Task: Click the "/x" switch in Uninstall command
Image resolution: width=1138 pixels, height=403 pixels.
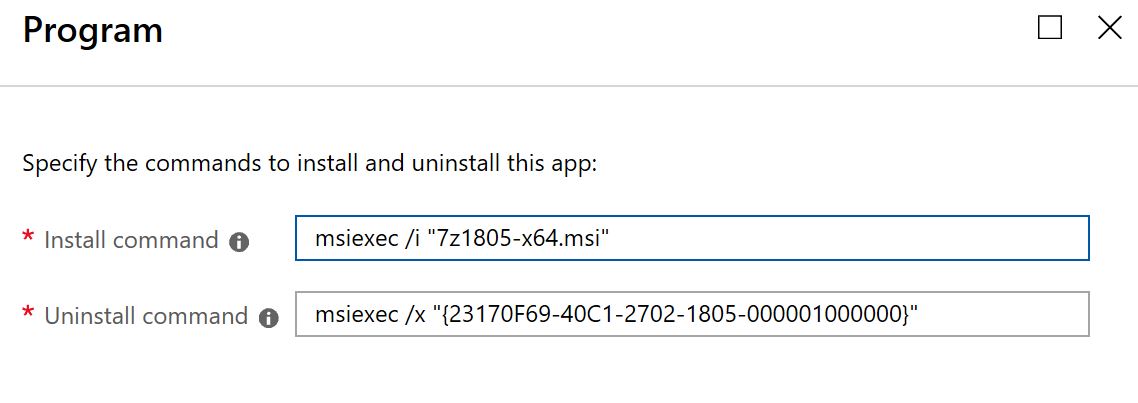Action: coord(414,314)
